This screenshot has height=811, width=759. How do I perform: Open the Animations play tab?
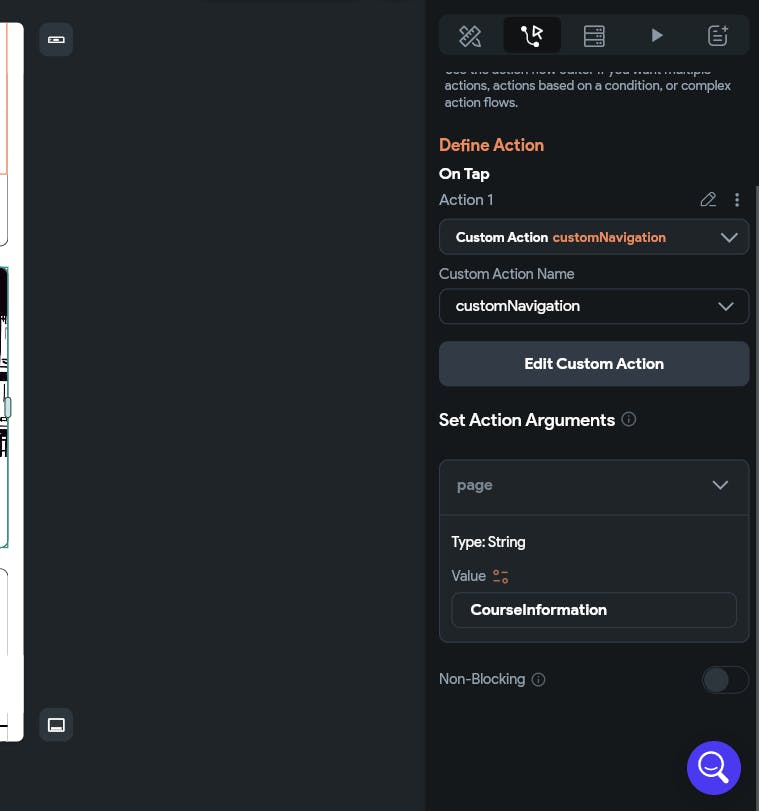[x=656, y=36]
